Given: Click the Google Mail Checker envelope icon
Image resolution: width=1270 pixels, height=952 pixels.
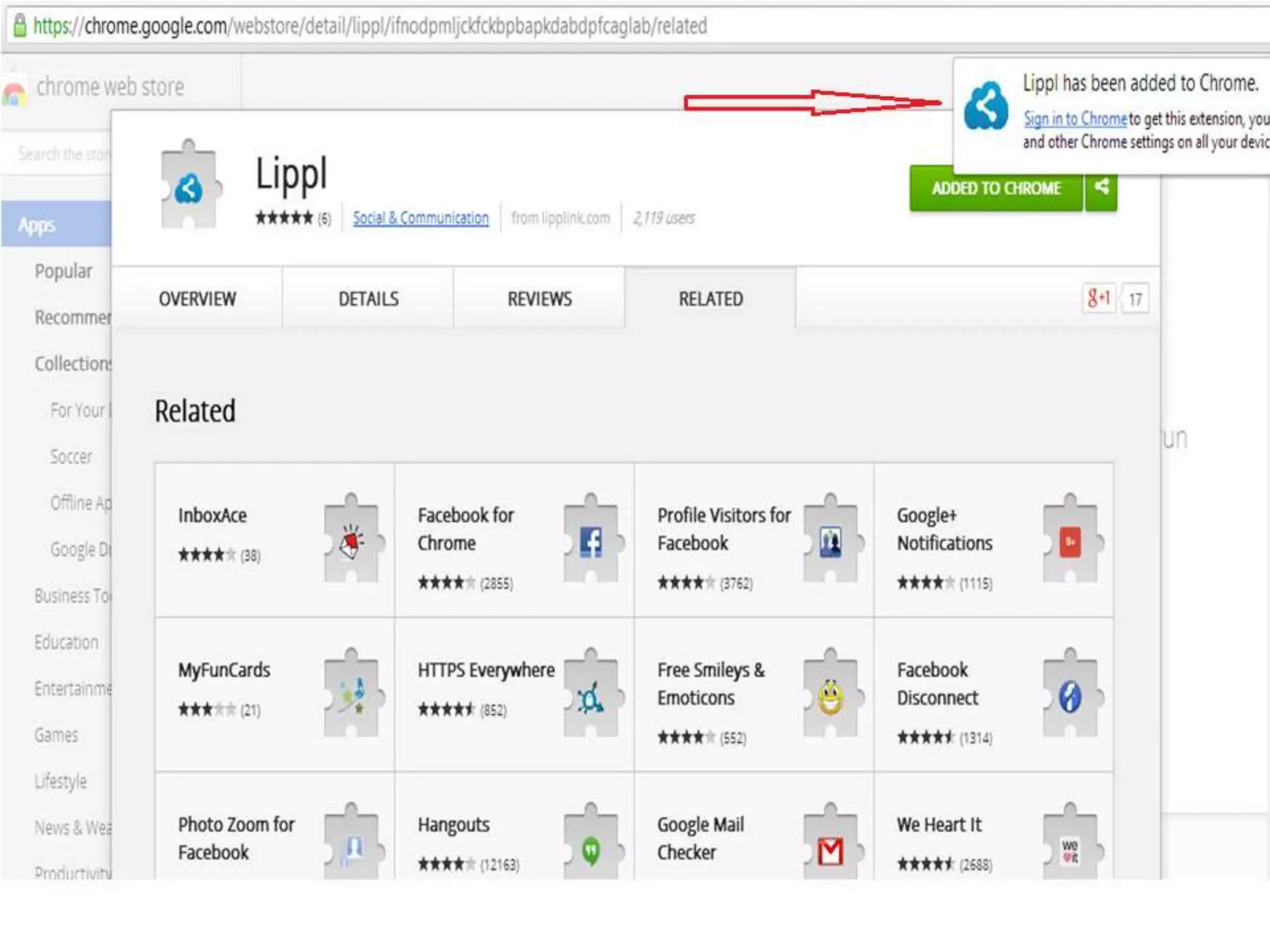Looking at the screenshot, I should click(x=830, y=850).
